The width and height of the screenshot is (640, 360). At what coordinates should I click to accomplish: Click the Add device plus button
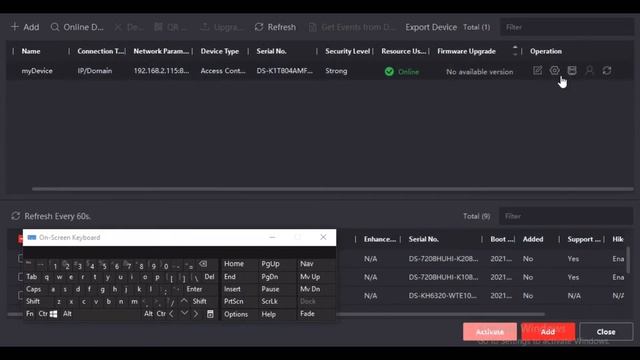[25, 27]
